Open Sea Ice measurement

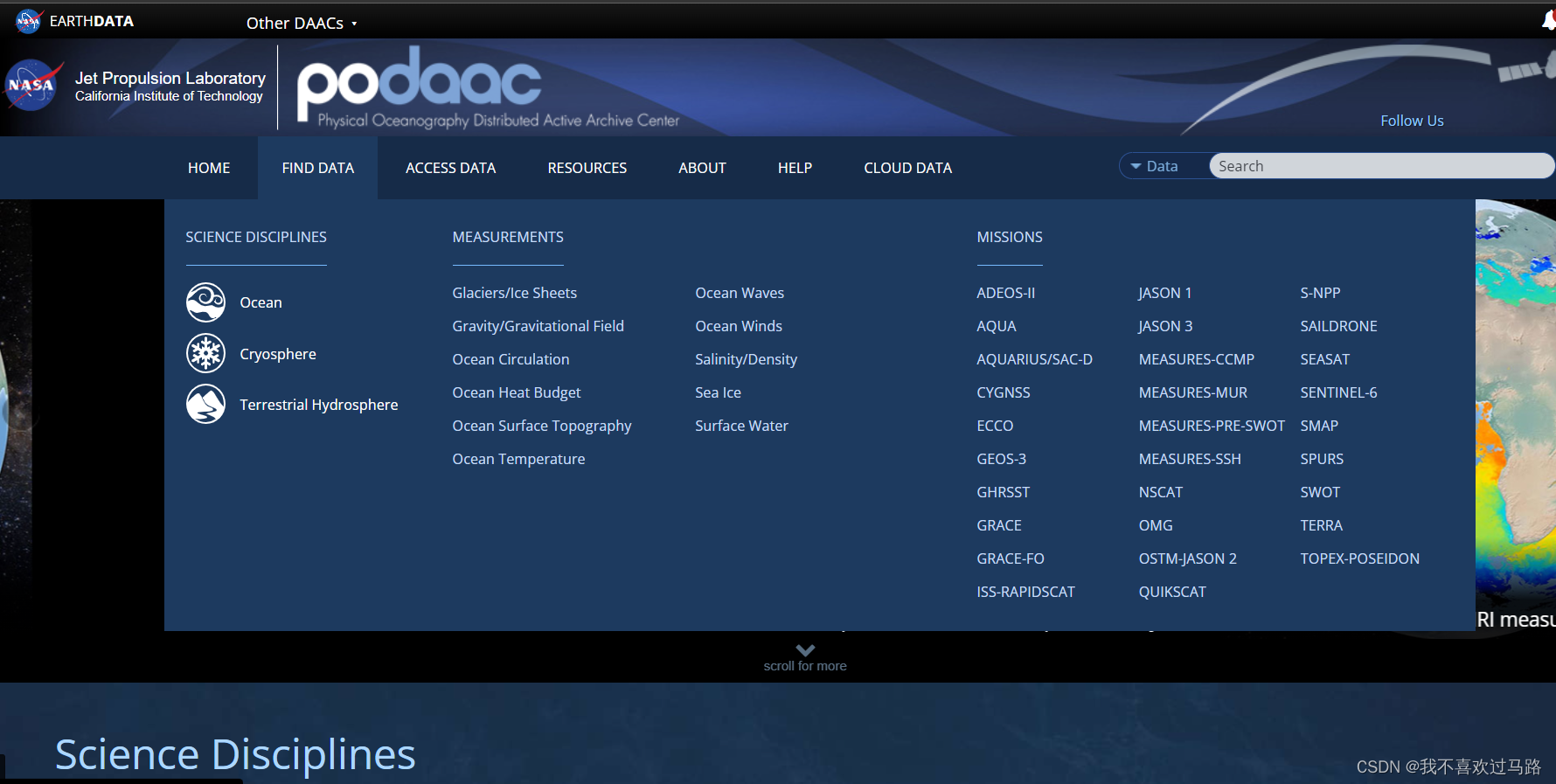[718, 392]
